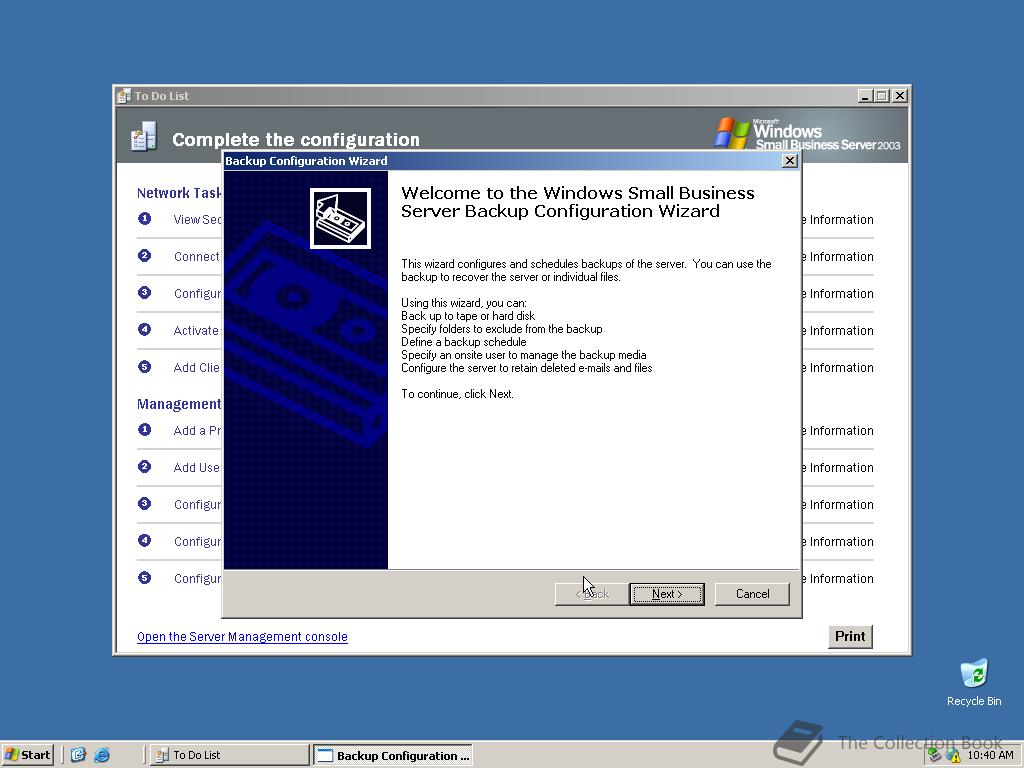Cancel the Backup Configuration Wizard

click(x=752, y=594)
